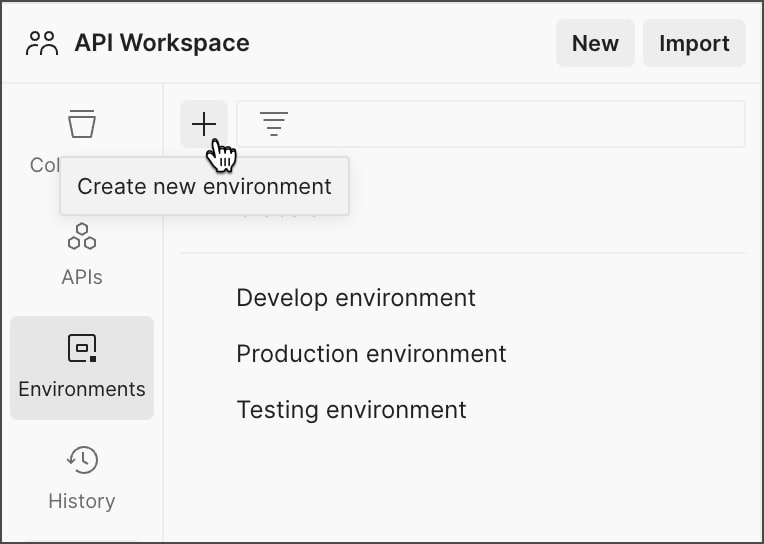
Task: Select Develop environment from the list
Action: point(356,298)
